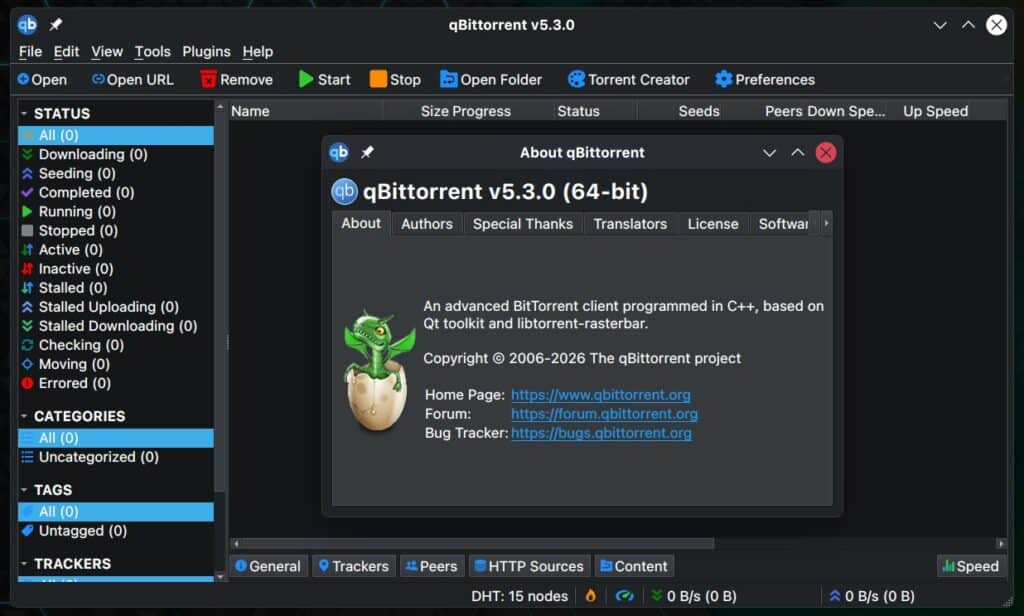Open the Trackers bottom tab
The width and height of the screenshot is (1024, 616).
(353, 566)
